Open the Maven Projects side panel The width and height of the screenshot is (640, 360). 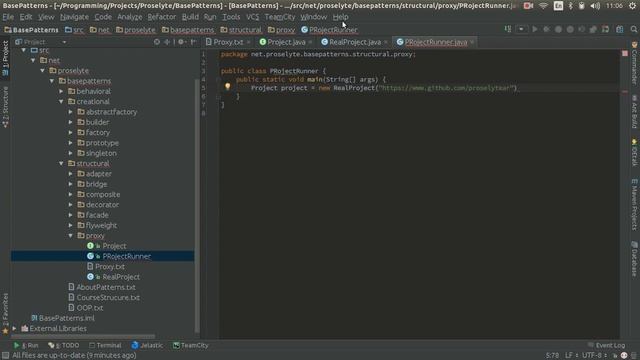pos(634,204)
